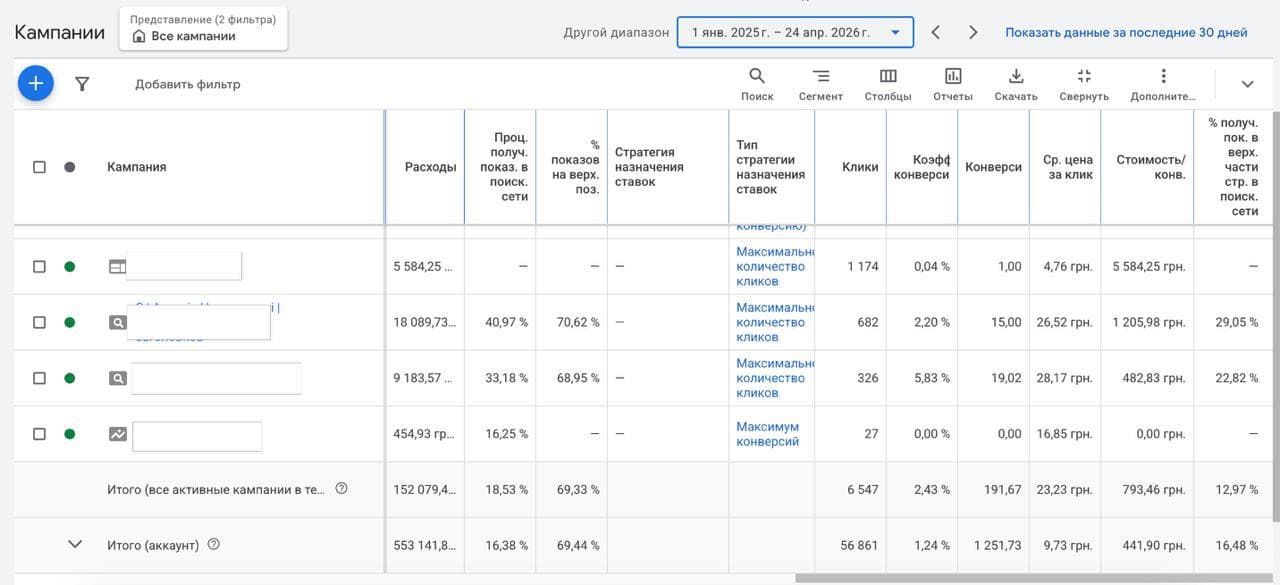Open the Поиск search tool
The height and width of the screenshot is (585, 1280).
click(x=757, y=84)
